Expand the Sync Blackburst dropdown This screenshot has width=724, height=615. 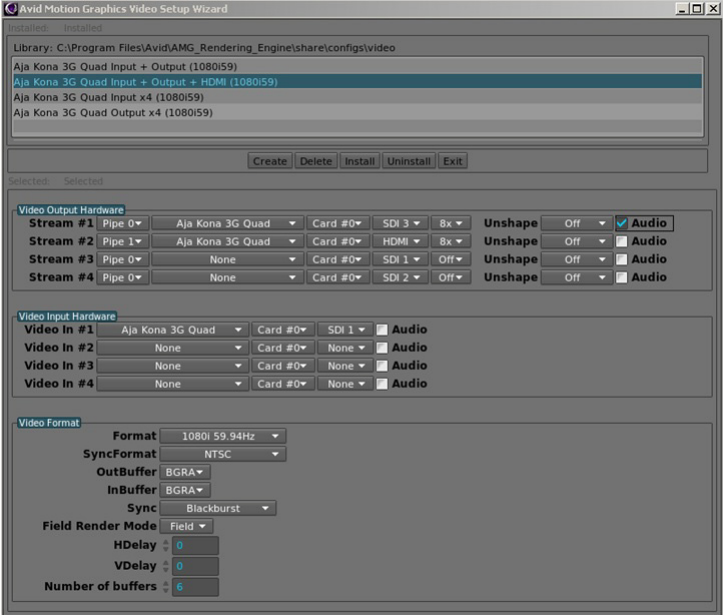(x=217, y=508)
